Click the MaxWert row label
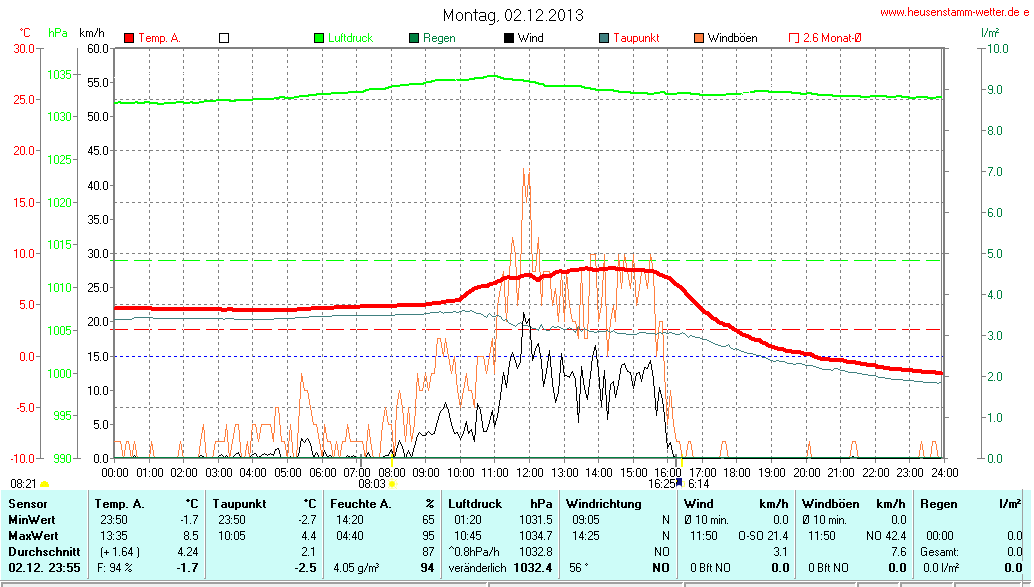Screen dimensions: 1034x587 click(32, 536)
